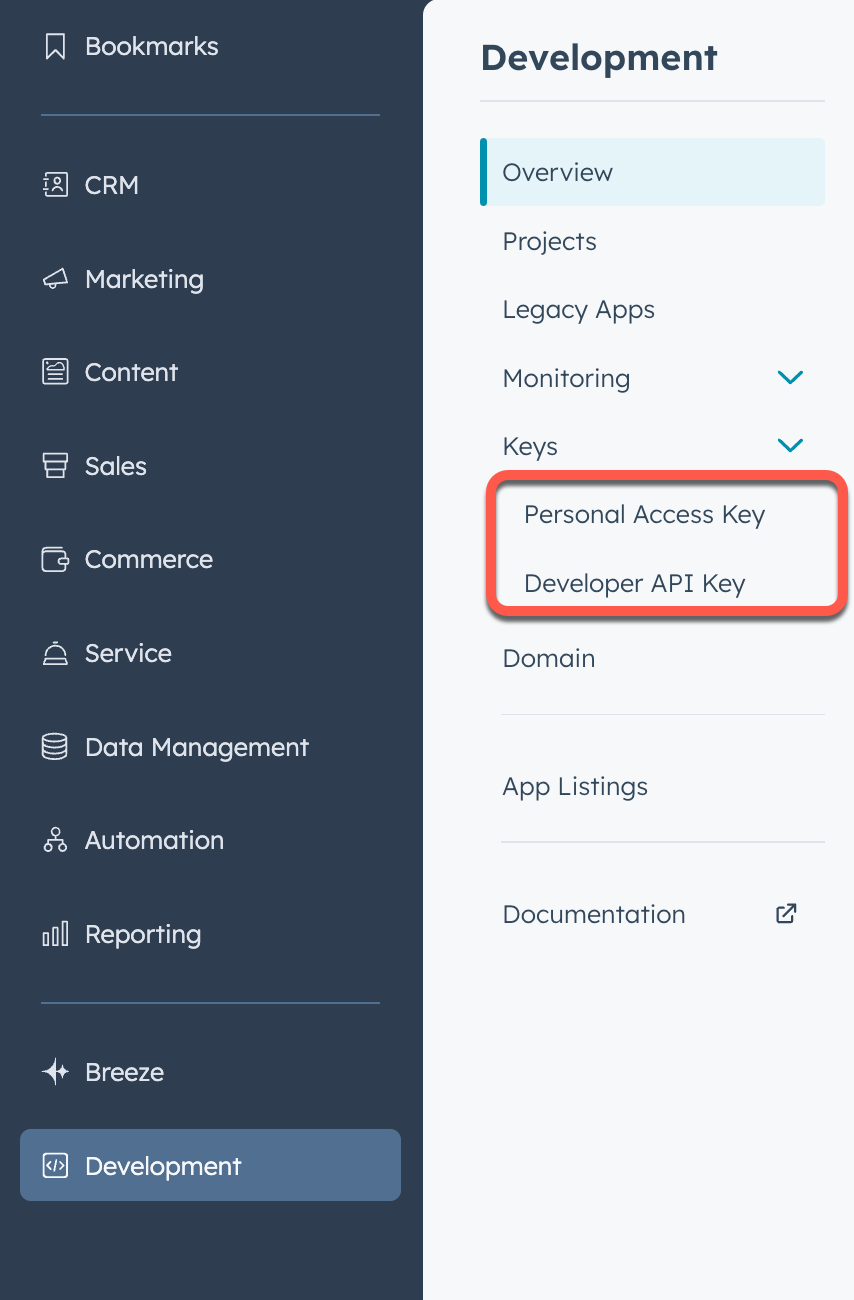854x1300 pixels.
Task: Open App Listings
Action: [575, 787]
